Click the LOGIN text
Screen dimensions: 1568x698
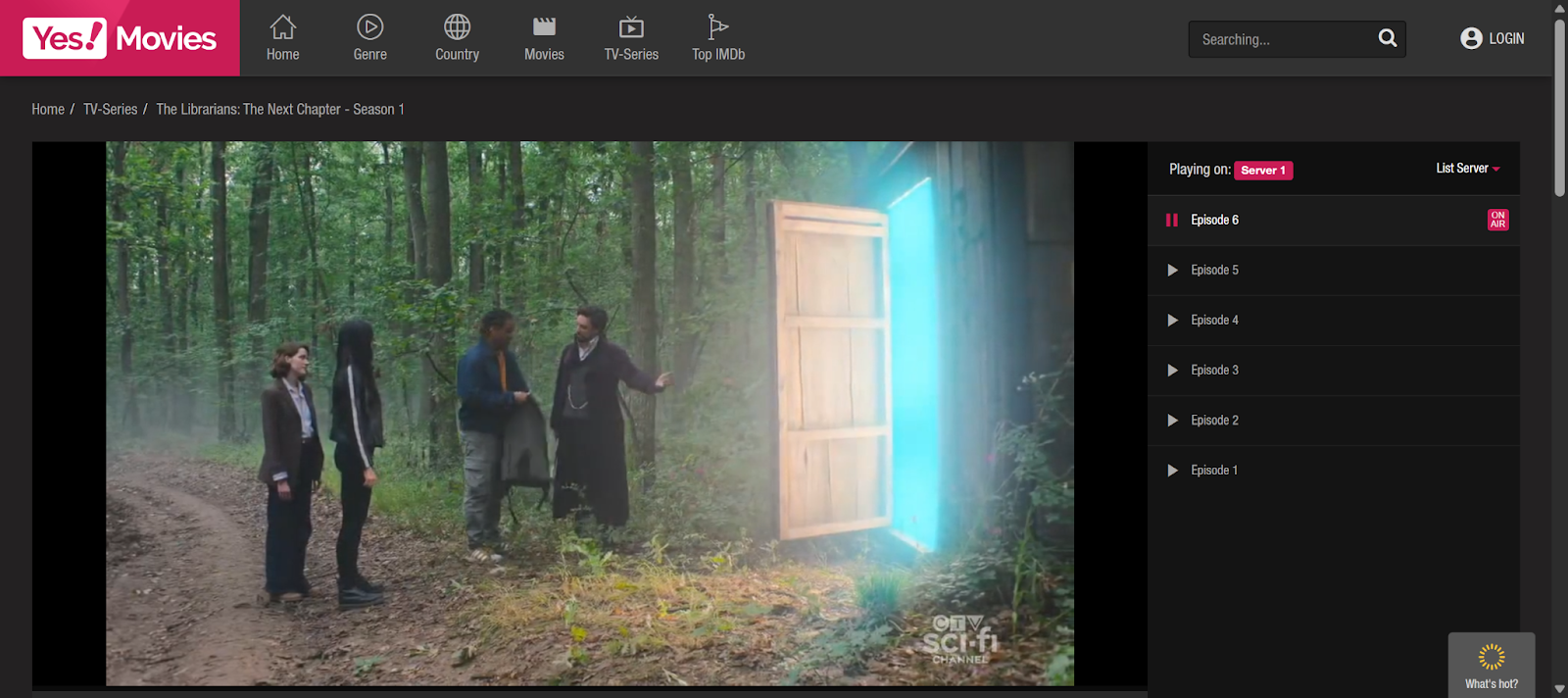(1506, 38)
